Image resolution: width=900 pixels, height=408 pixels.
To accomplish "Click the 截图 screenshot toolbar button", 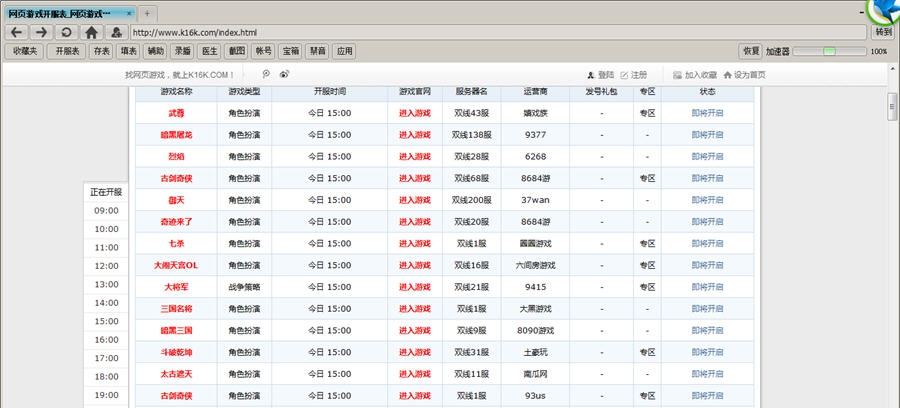I will click(x=237, y=51).
